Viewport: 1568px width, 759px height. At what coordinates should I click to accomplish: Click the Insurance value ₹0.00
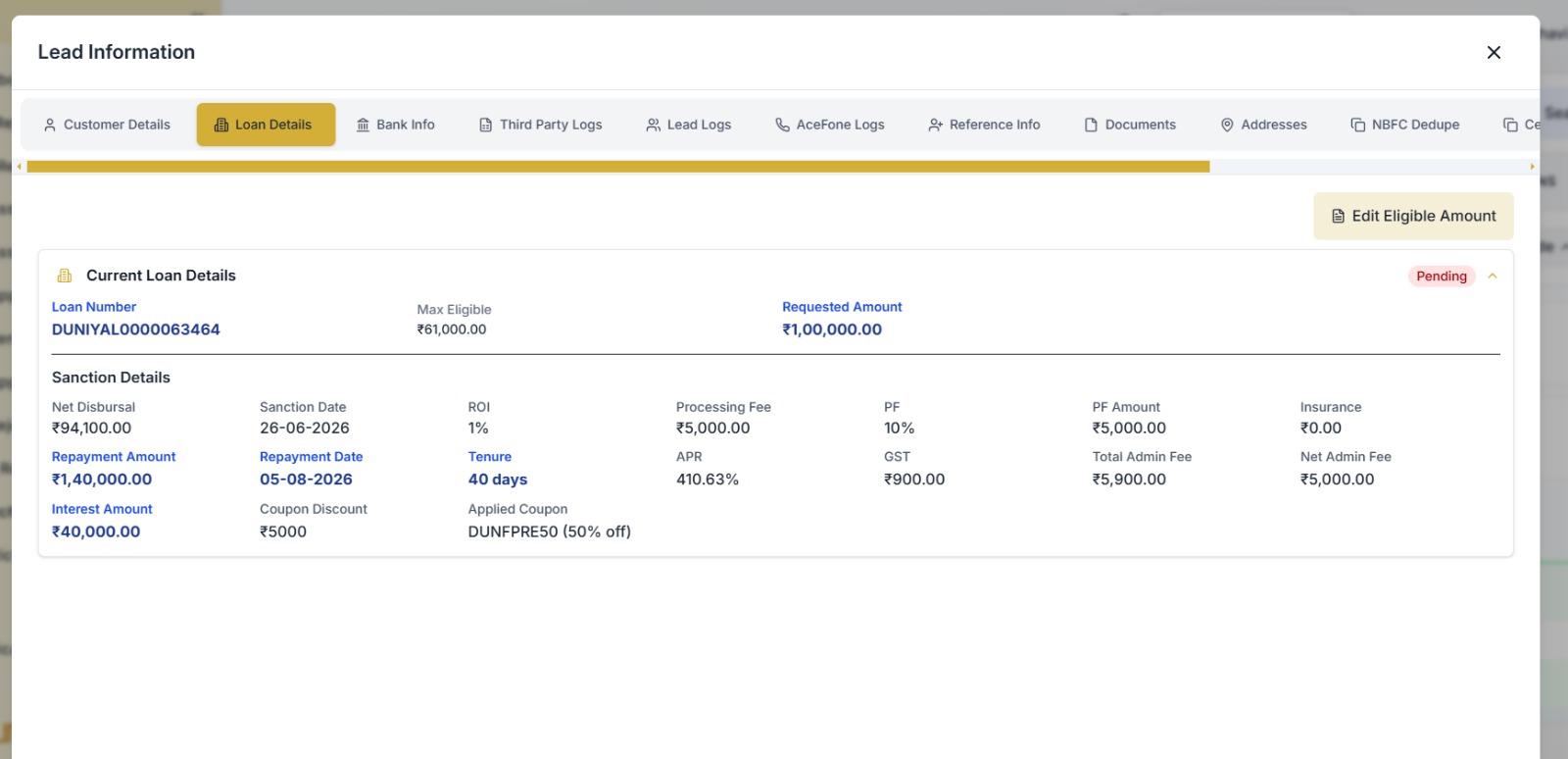click(x=1321, y=428)
